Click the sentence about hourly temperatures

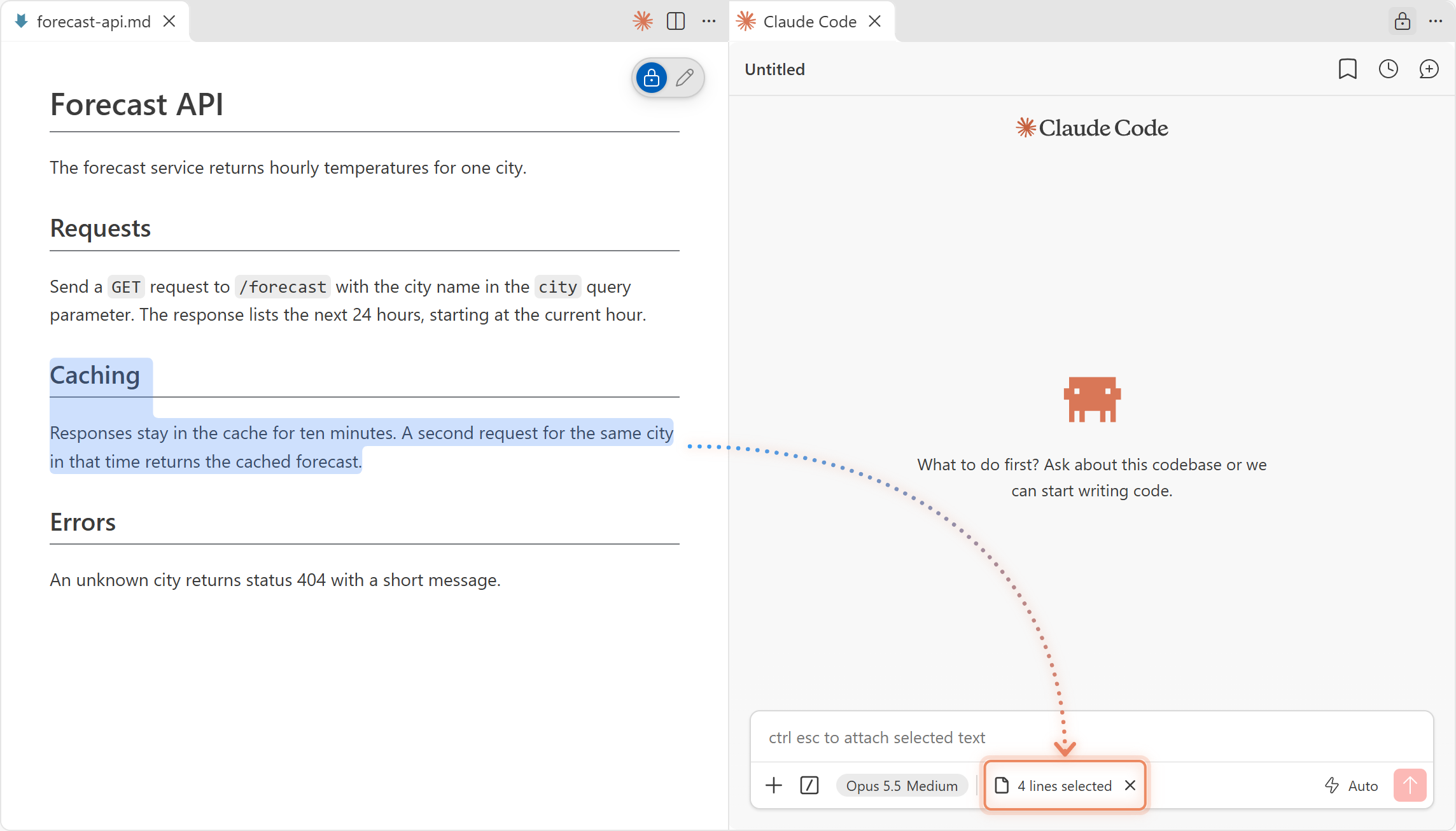[288, 168]
